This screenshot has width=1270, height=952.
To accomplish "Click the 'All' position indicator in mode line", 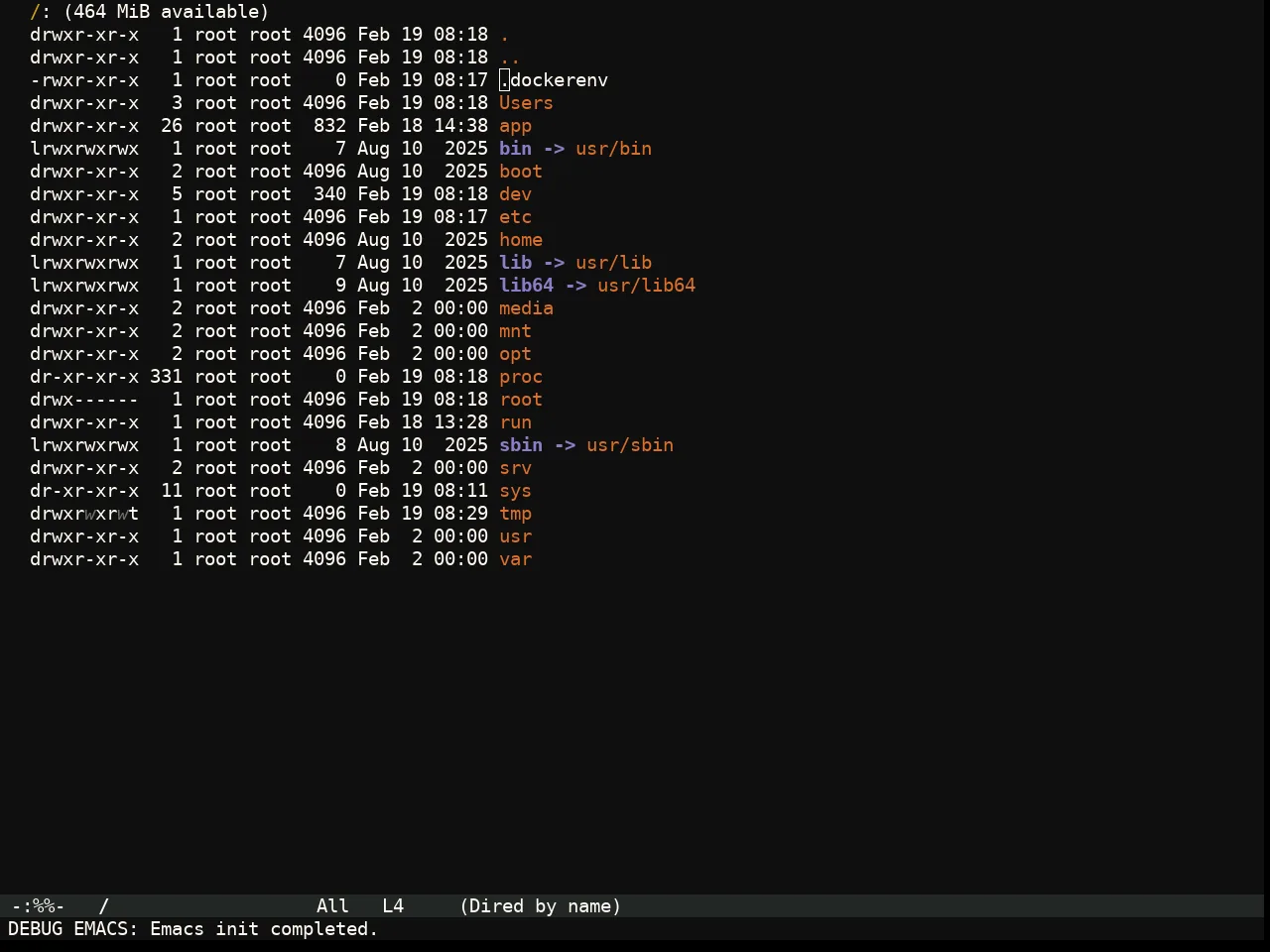I will pos(332,906).
